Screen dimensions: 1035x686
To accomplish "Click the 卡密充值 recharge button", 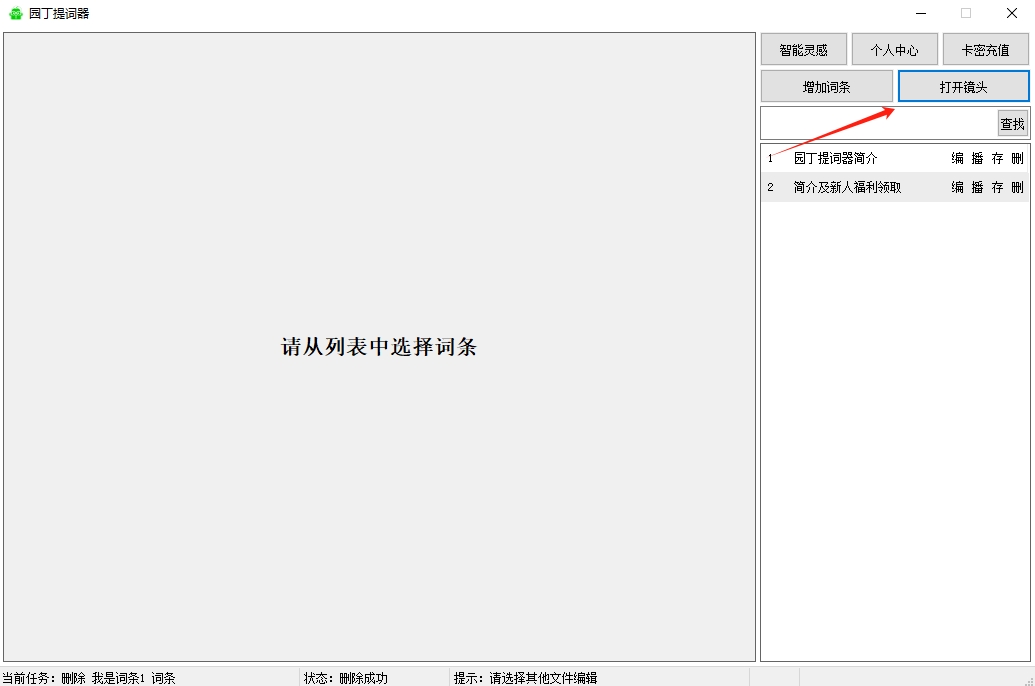I will pyautogui.click(x=985, y=50).
